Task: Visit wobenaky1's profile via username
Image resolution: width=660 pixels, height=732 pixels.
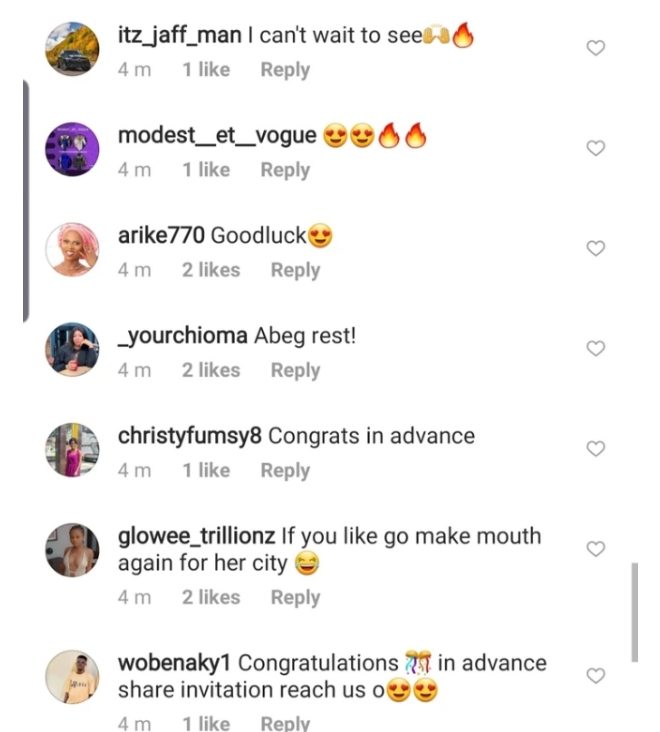Action: click(175, 663)
